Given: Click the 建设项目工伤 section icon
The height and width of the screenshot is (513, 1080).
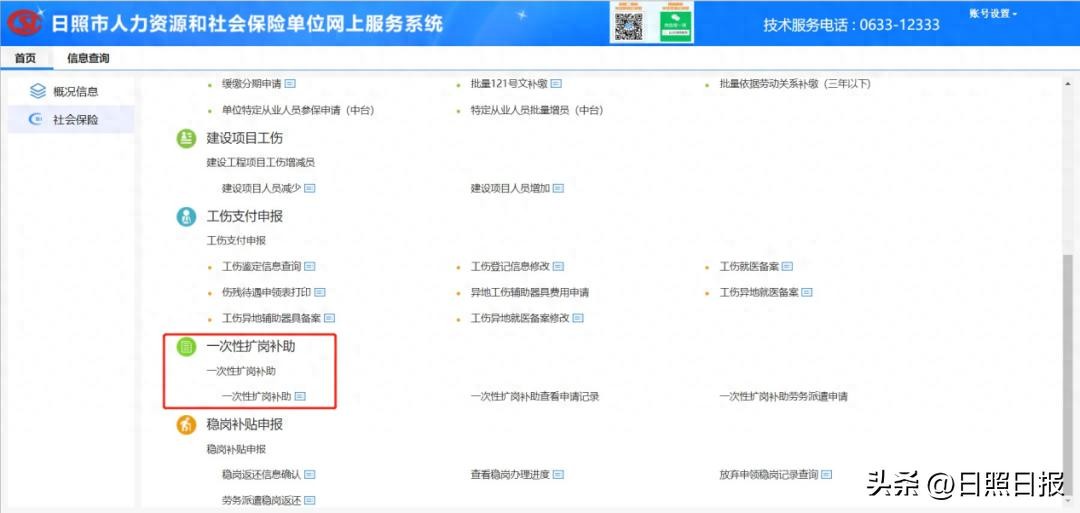Looking at the screenshot, I should click(186, 139).
